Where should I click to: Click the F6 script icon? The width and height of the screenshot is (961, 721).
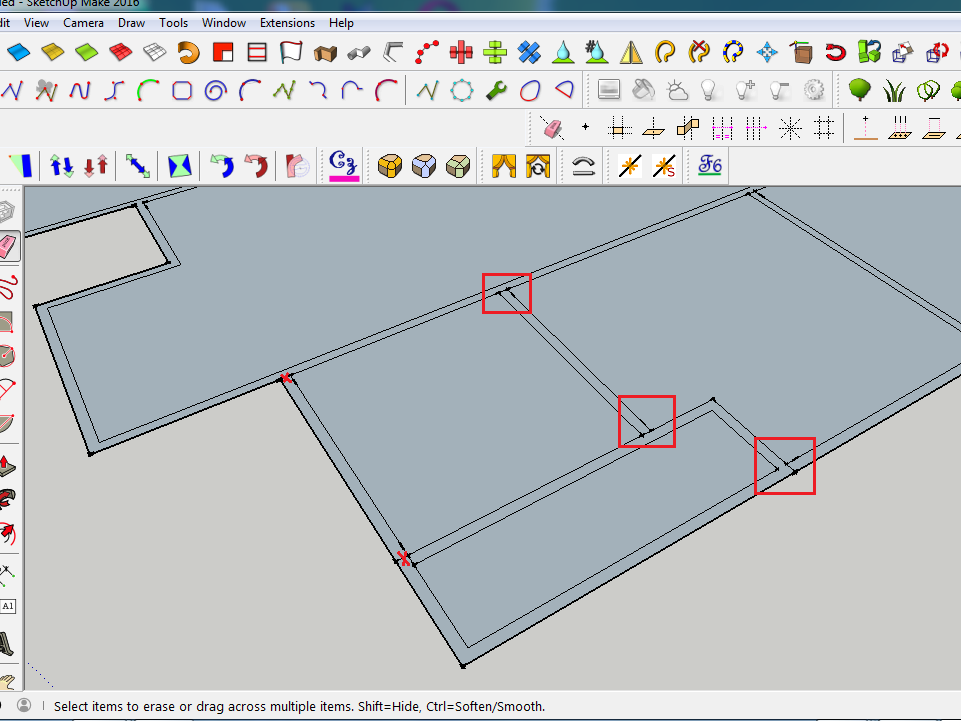[710, 166]
